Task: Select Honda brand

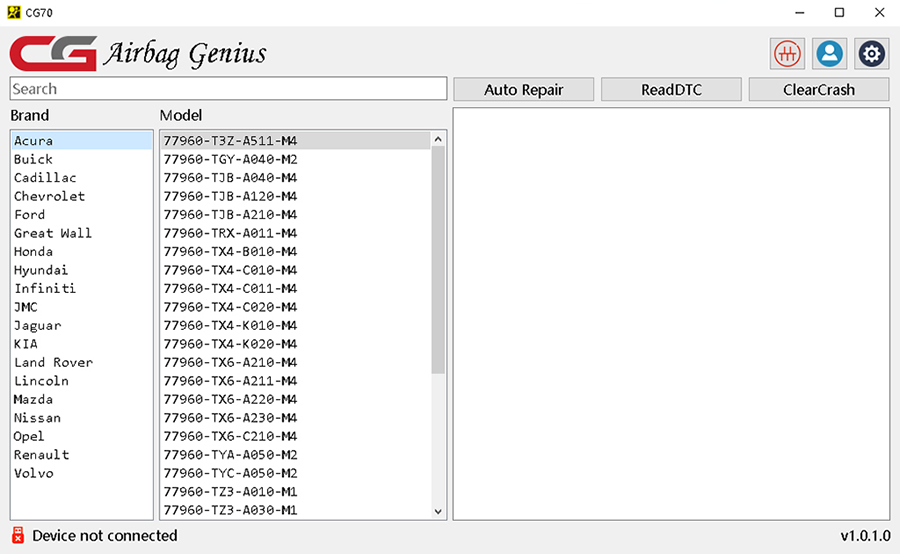Action: click(x=82, y=251)
